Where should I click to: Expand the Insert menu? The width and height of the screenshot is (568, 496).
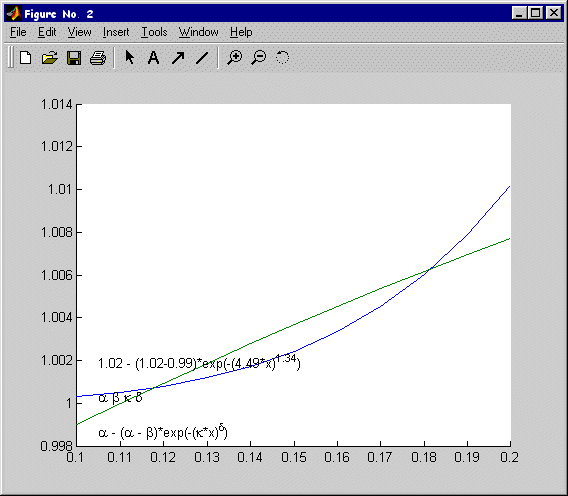coord(116,32)
